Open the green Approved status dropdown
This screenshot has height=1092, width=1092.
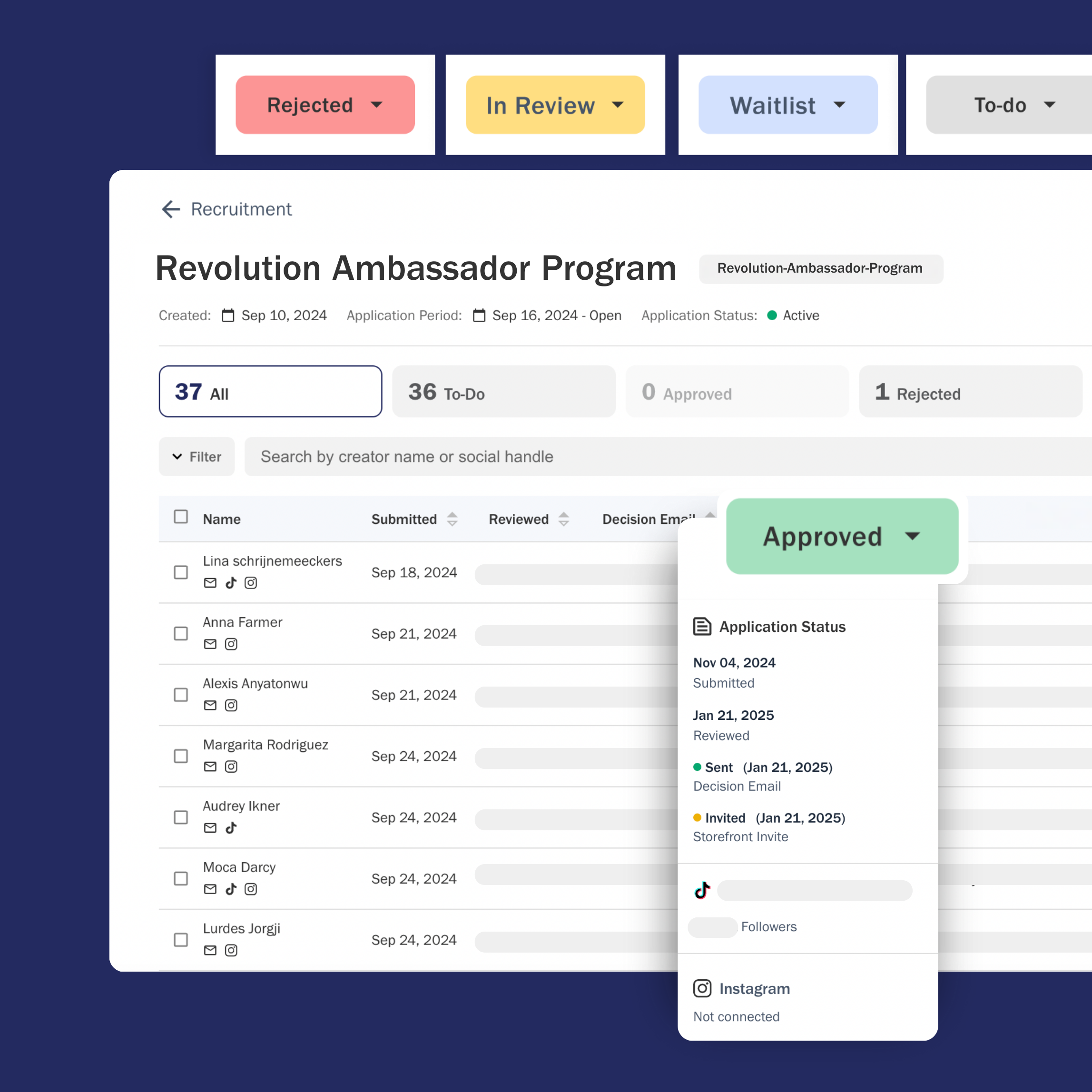point(842,536)
